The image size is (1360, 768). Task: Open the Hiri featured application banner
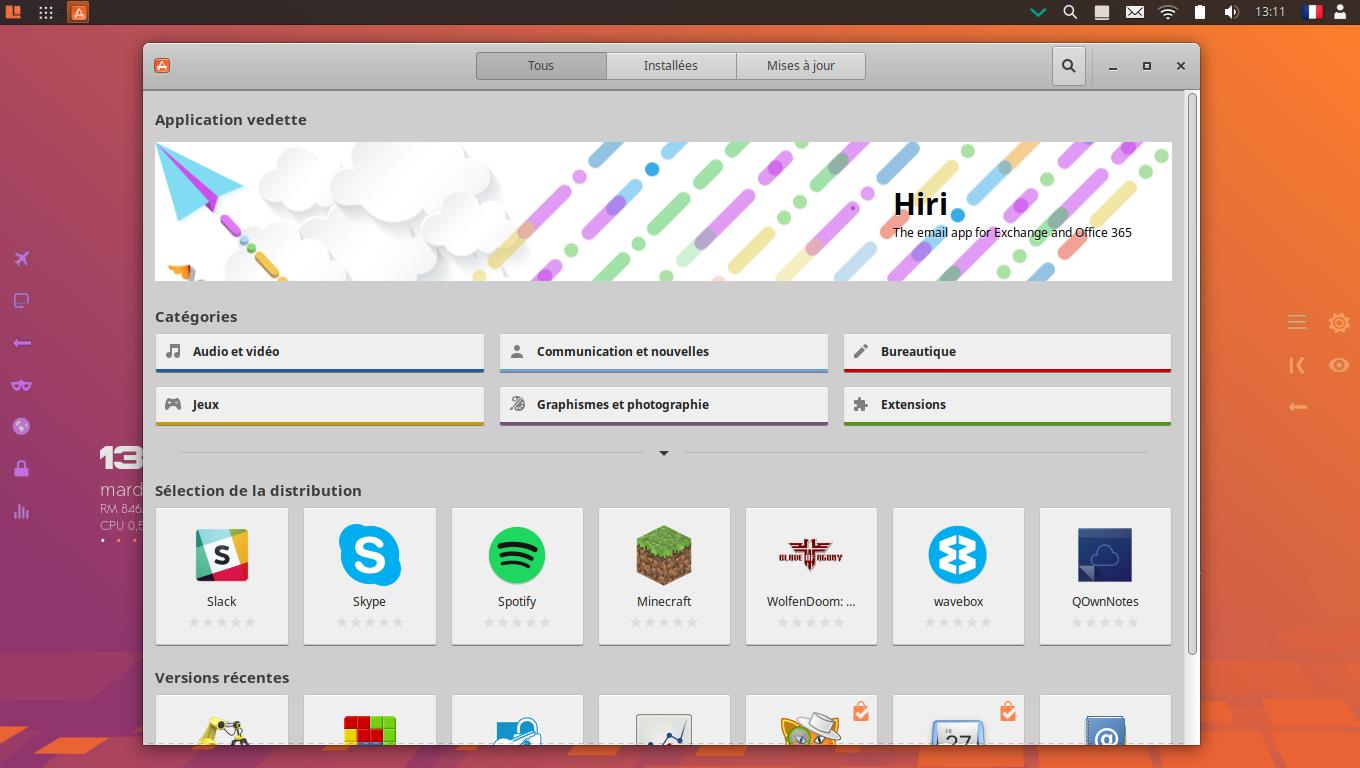click(663, 211)
